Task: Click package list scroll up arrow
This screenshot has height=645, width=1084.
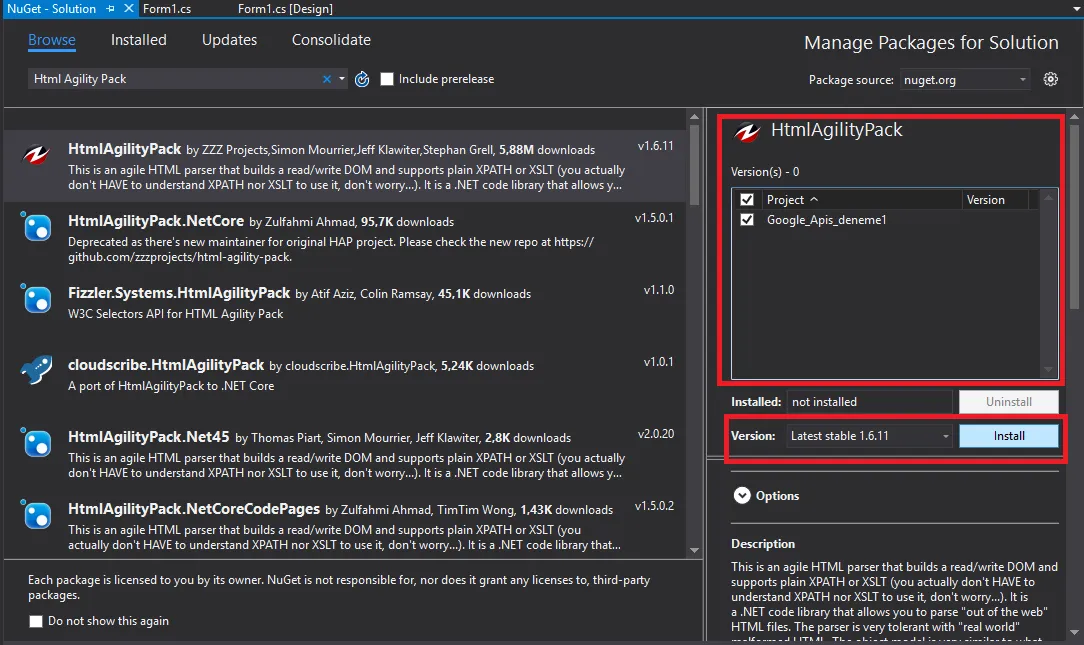Action: coord(694,117)
